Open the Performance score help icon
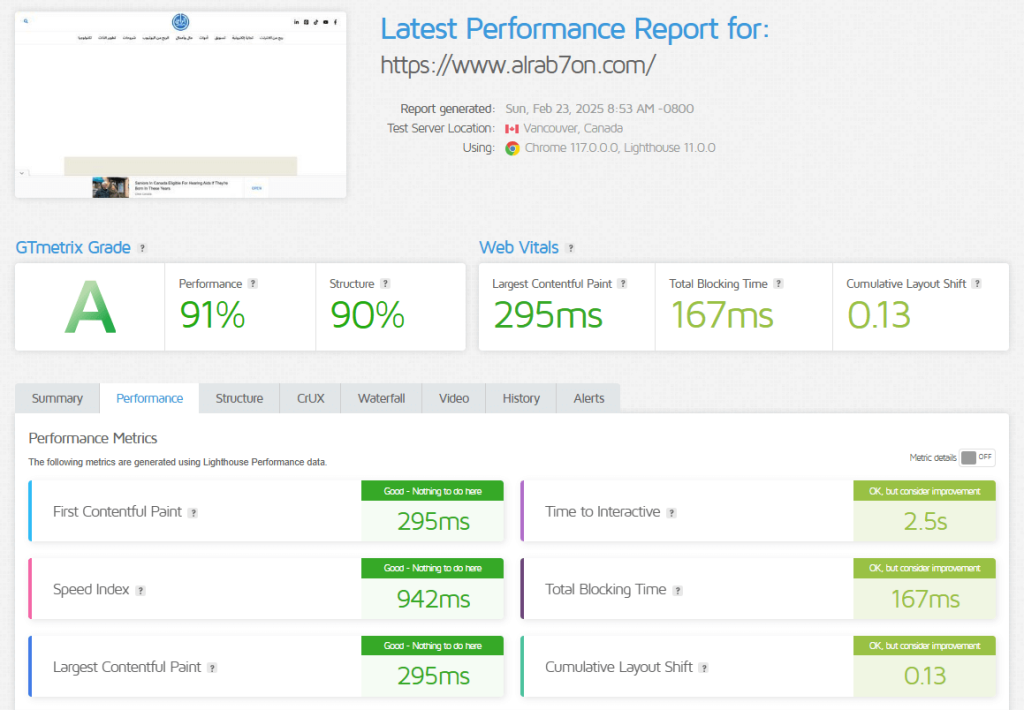This screenshot has height=710, width=1024. pos(253,284)
